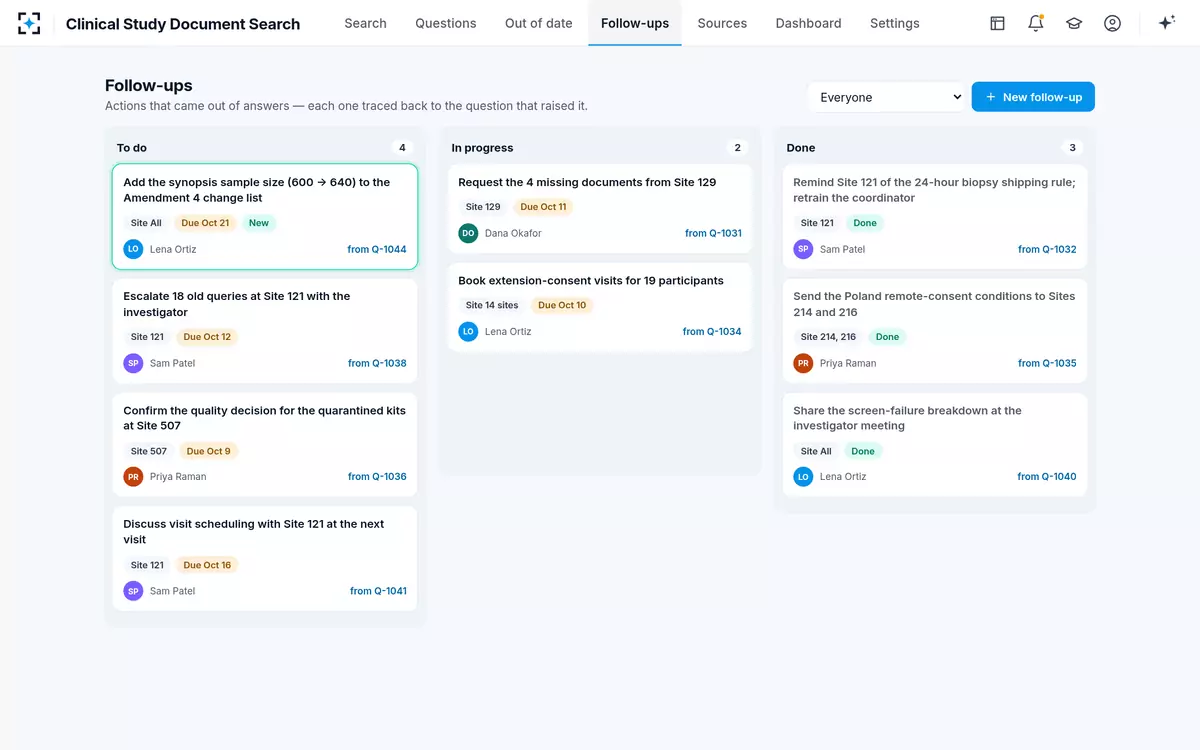The image size is (1200, 750).
Task: Open the Sources tab
Action: 722,23
